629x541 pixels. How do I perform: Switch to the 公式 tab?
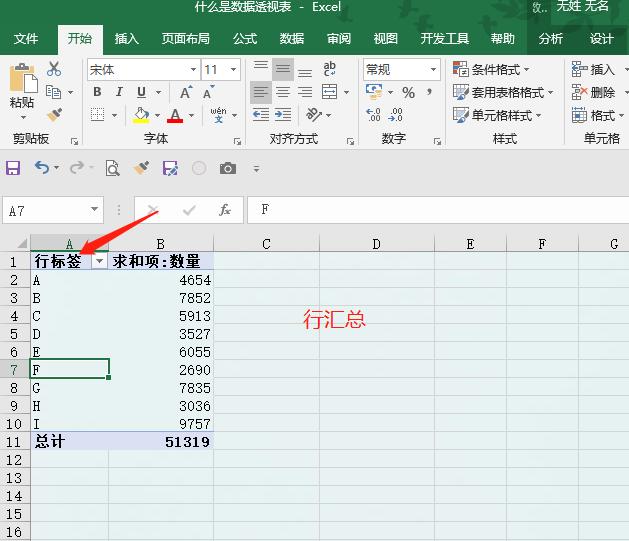[x=245, y=39]
